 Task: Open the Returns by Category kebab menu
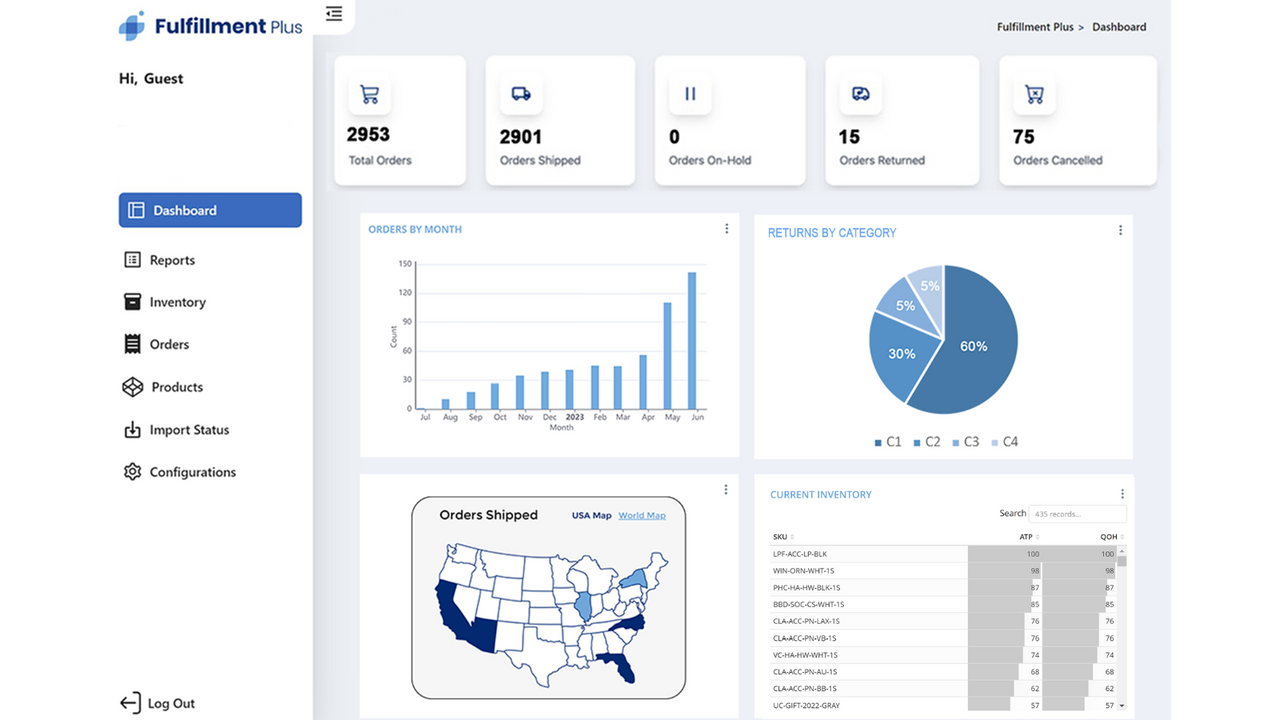click(x=1120, y=229)
